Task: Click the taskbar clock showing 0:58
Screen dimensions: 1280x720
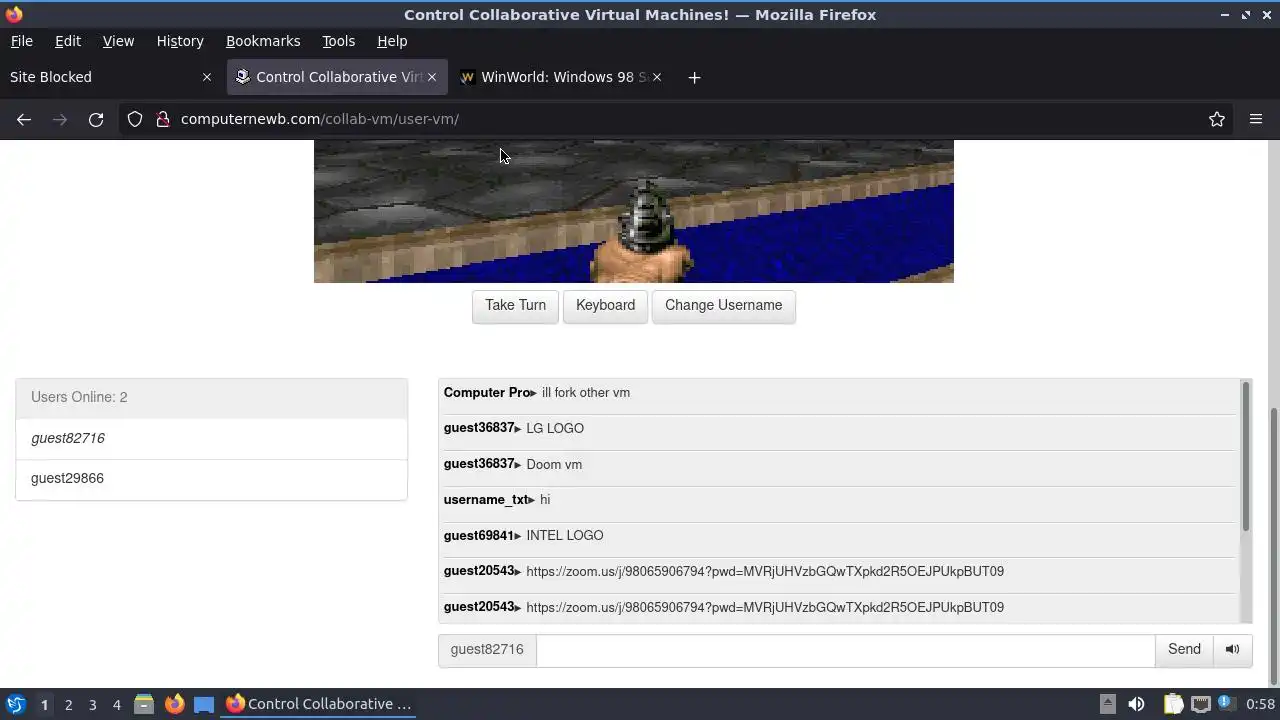Action: point(1260,704)
